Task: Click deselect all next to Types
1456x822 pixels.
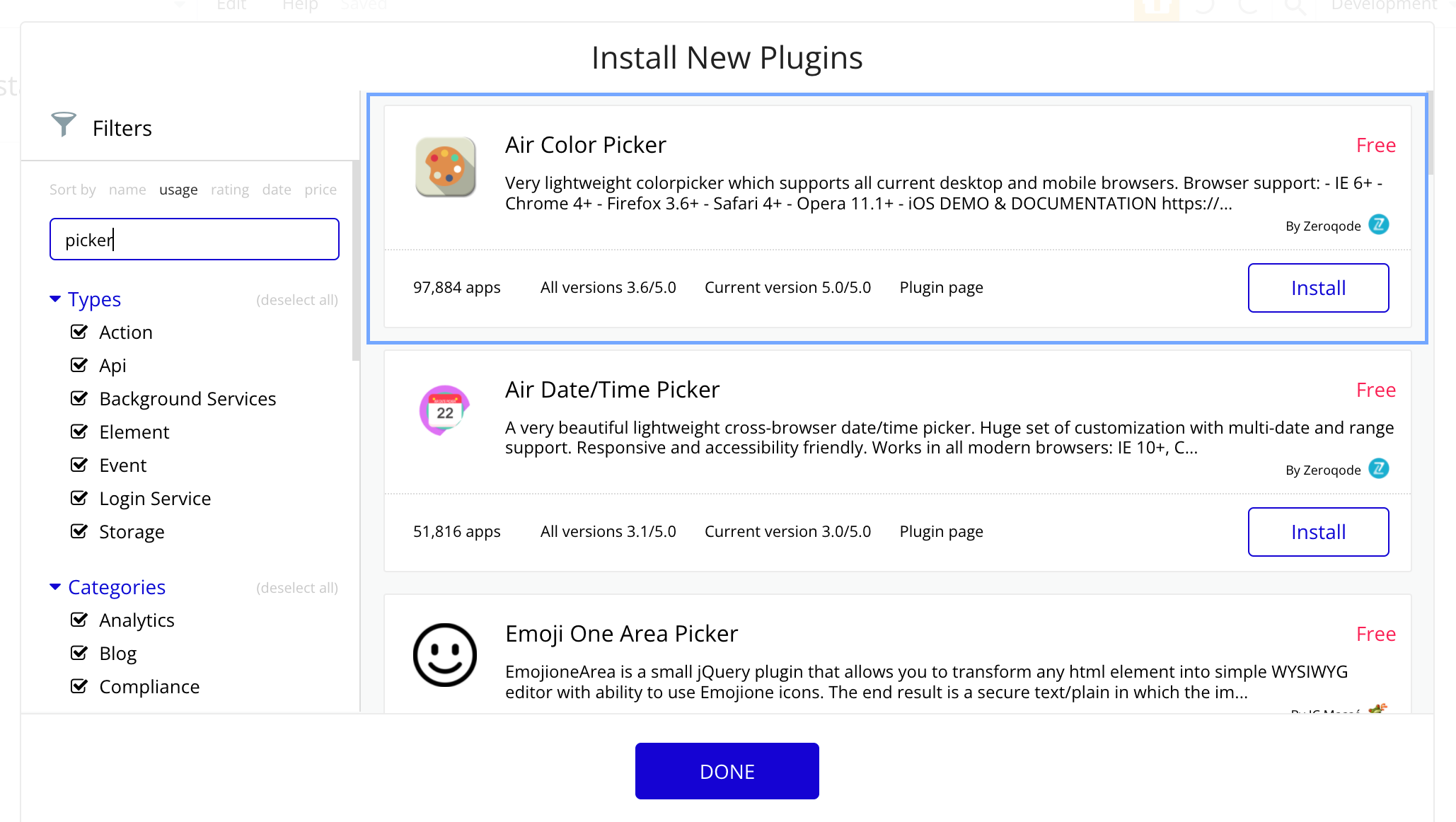Action: [296, 300]
